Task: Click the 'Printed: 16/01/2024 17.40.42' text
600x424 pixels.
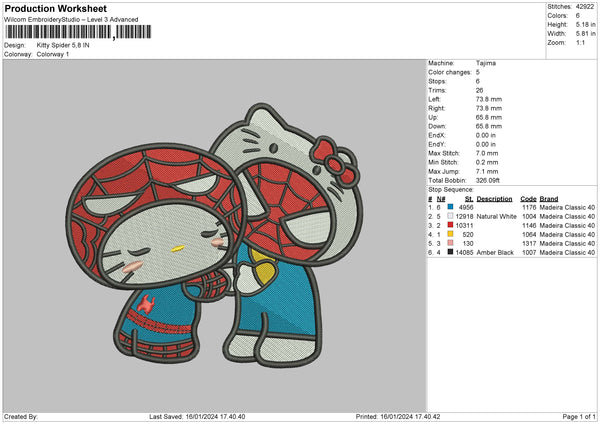Action: (398, 416)
